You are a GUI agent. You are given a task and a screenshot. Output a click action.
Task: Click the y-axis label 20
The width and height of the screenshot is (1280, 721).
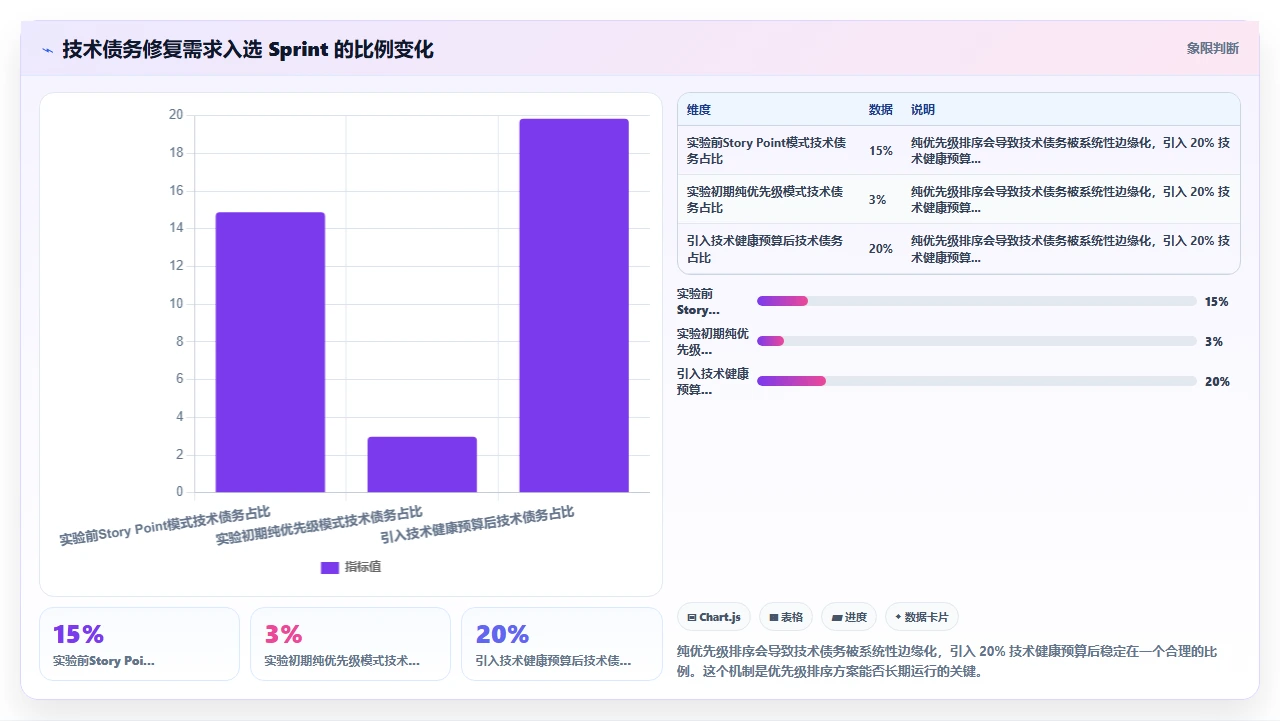(x=176, y=115)
